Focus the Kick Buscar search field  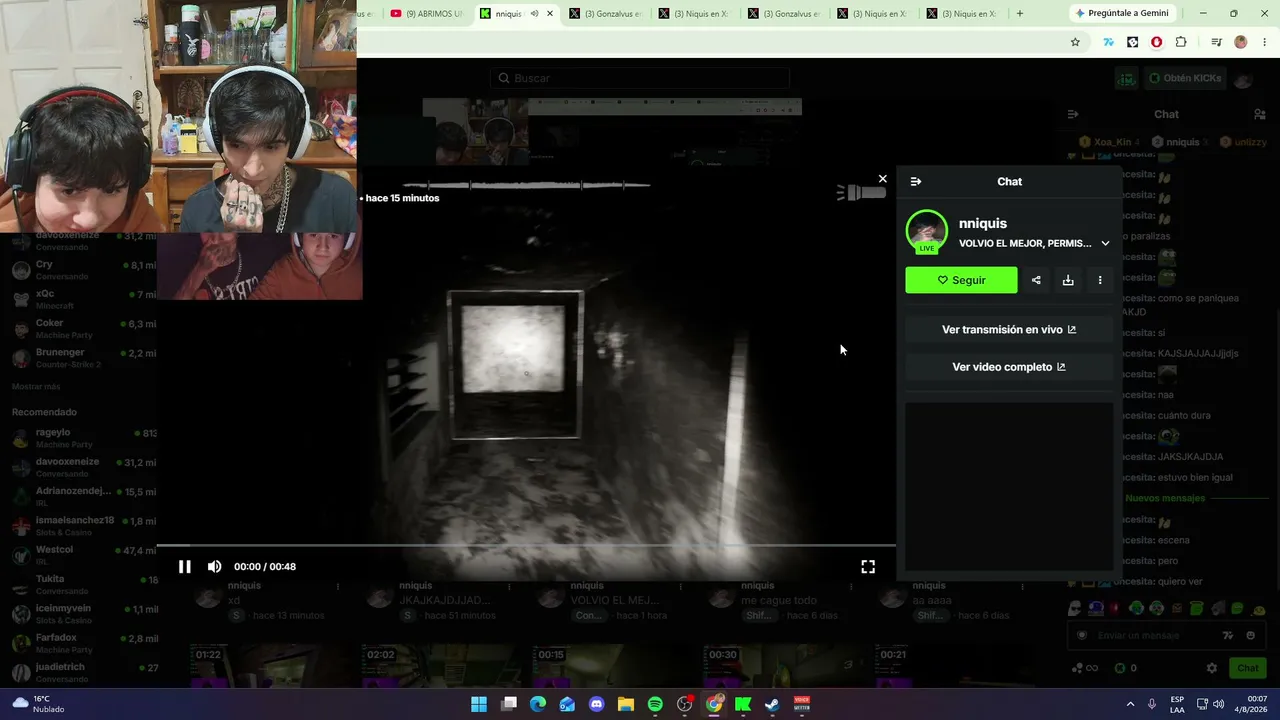click(x=640, y=78)
